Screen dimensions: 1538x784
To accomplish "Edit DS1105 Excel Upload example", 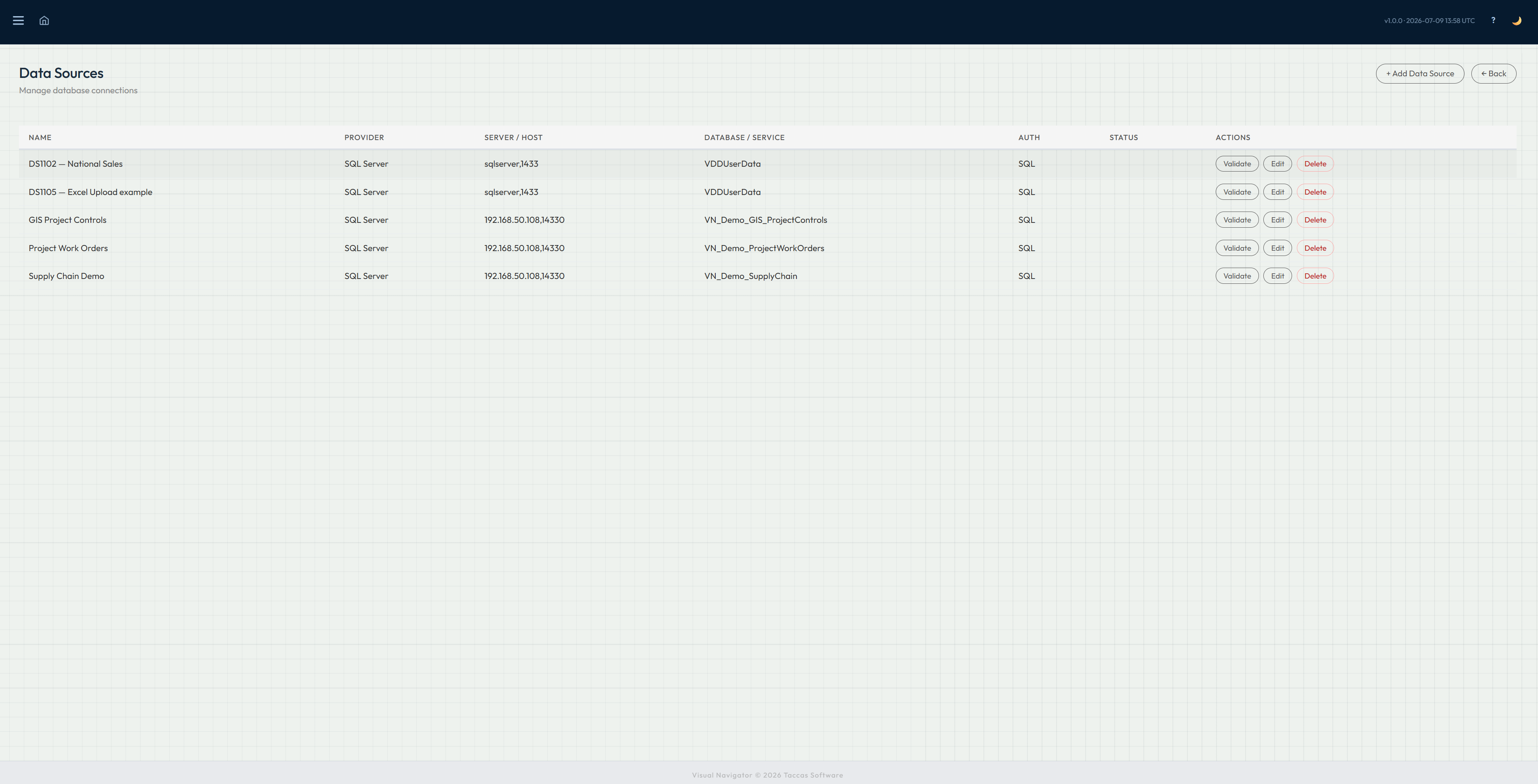I will pos(1277,191).
